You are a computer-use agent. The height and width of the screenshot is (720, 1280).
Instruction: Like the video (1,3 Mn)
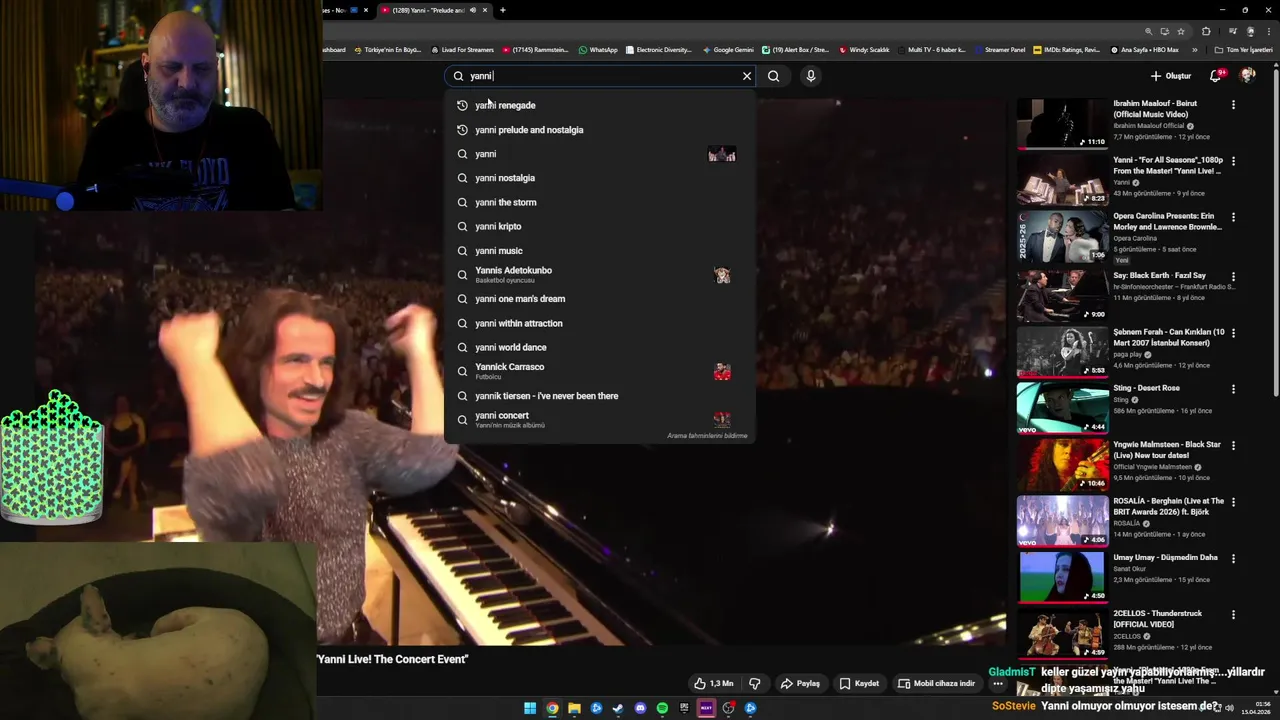(x=714, y=683)
